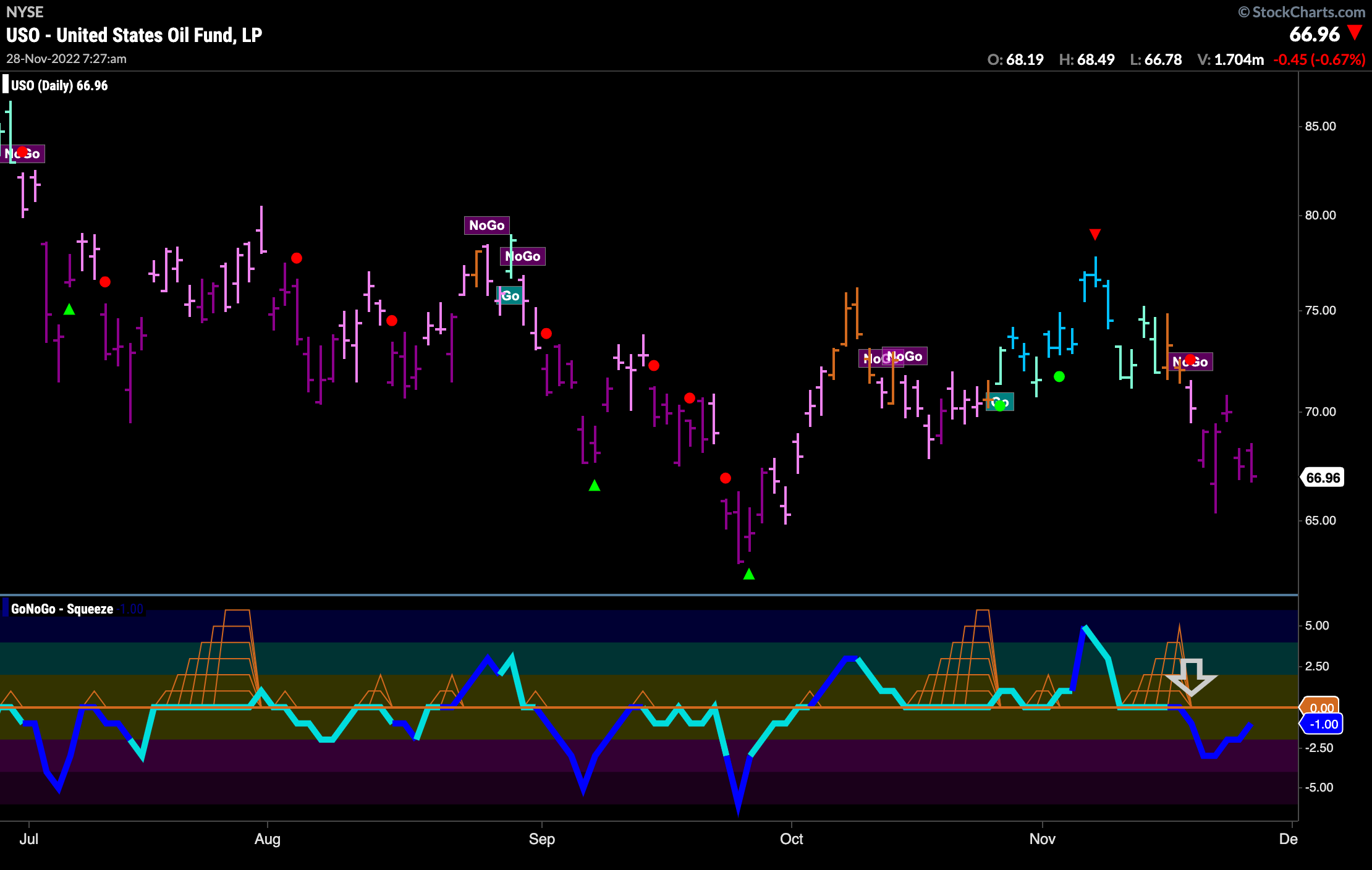This screenshot has height=870, width=1372.
Task: Click the green up triangle below the early-September low
Action: [595, 486]
